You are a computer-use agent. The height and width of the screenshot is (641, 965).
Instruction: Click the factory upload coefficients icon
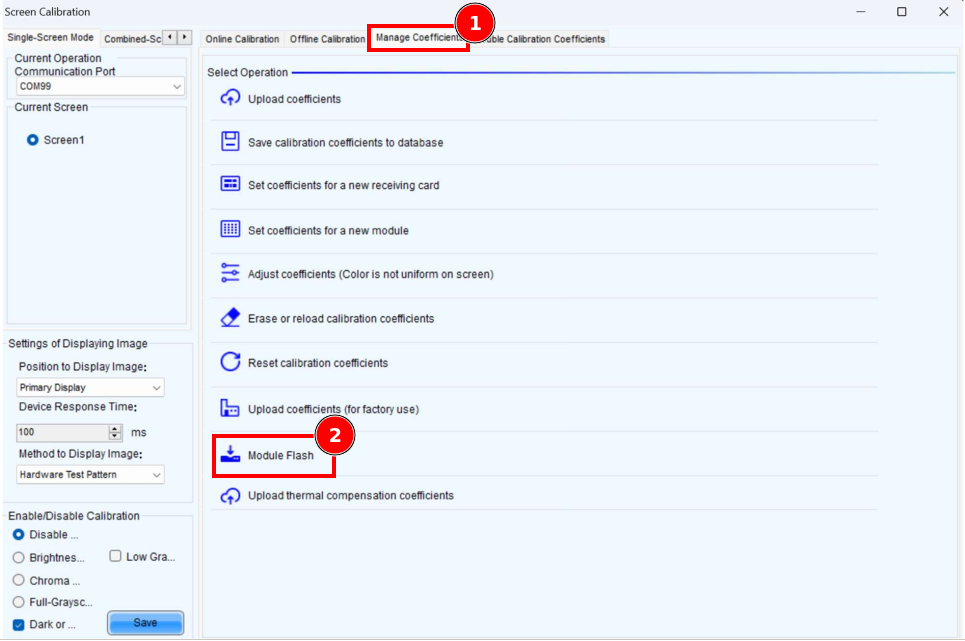[x=230, y=408]
